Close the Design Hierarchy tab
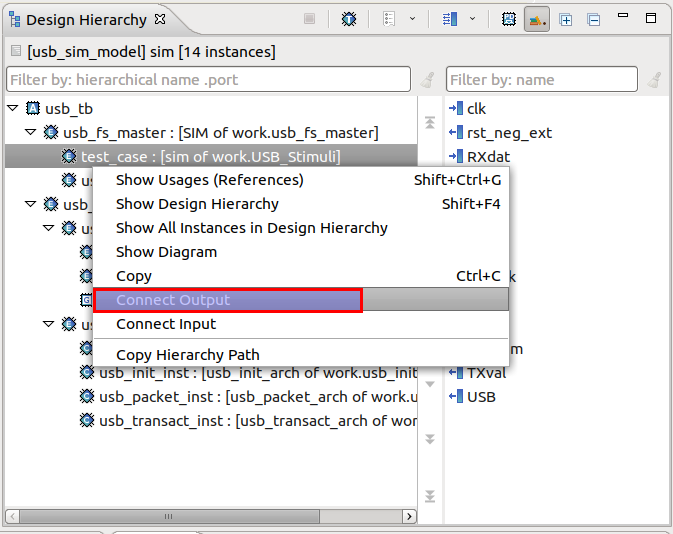 point(160,19)
